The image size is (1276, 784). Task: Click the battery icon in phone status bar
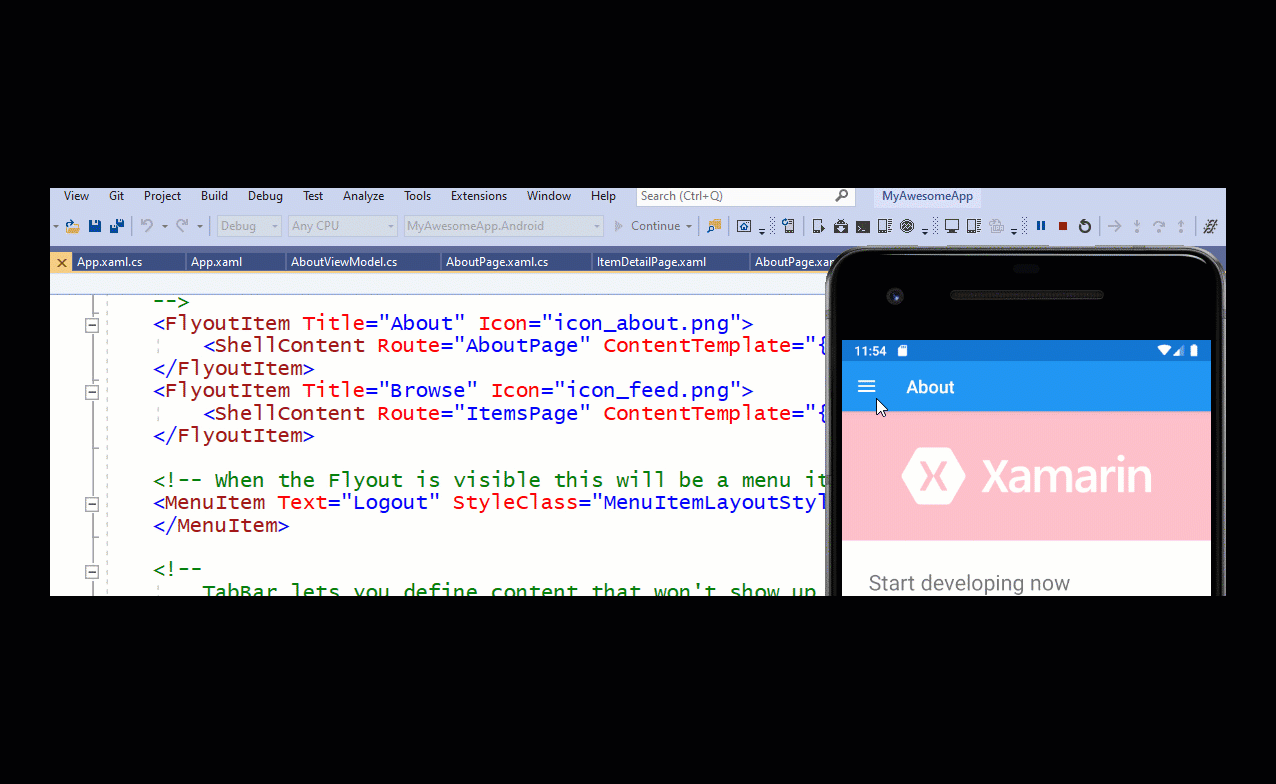coord(1194,350)
